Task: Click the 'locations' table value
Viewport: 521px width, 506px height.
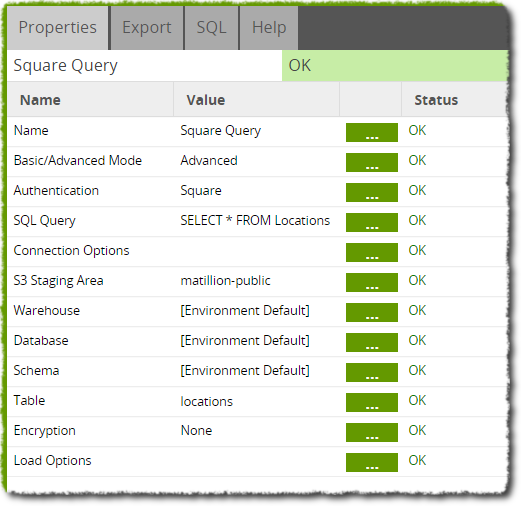Action: (206, 401)
